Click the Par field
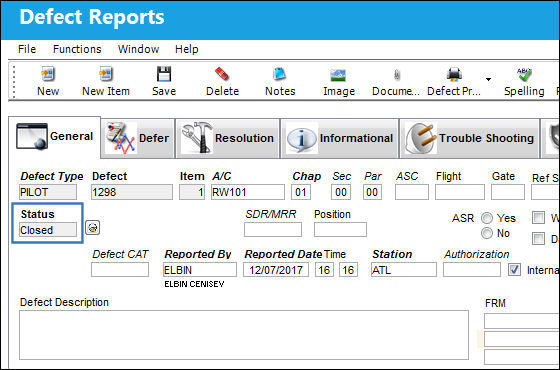 point(372,192)
